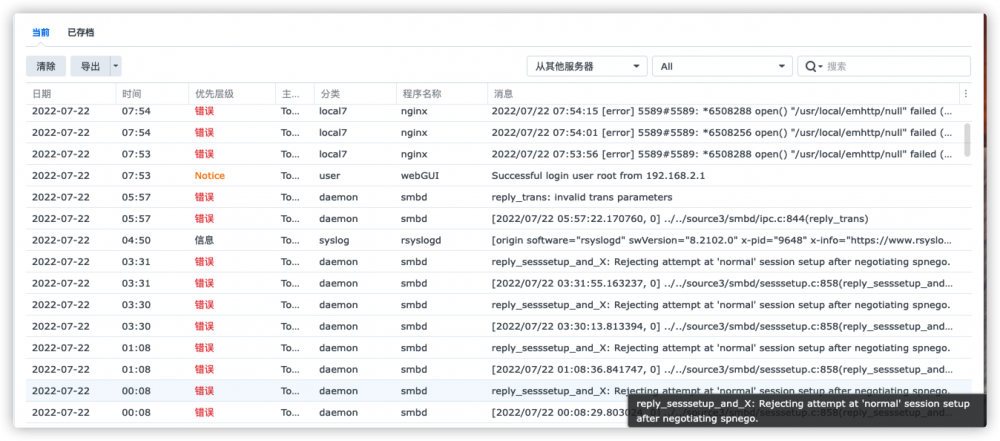Click the syslog category cell
Screen dimensions: 1000x441
click(x=332, y=241)
